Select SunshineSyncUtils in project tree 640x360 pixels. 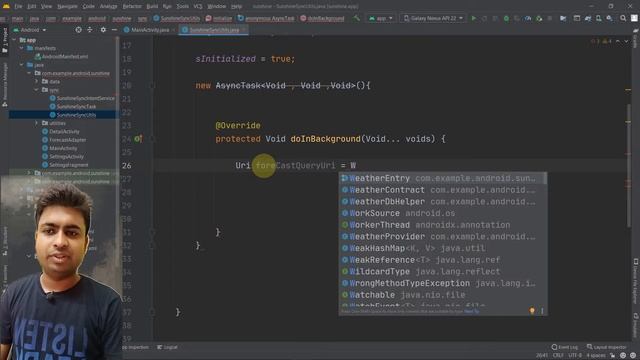coord(73,115)
